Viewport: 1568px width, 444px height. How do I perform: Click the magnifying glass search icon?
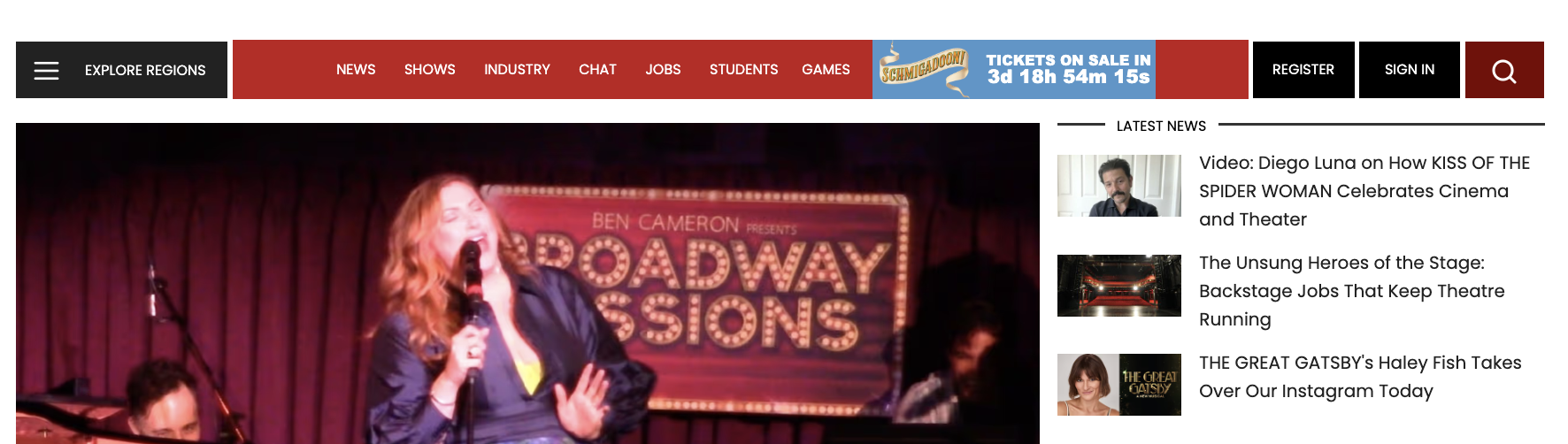[1504, 70]
